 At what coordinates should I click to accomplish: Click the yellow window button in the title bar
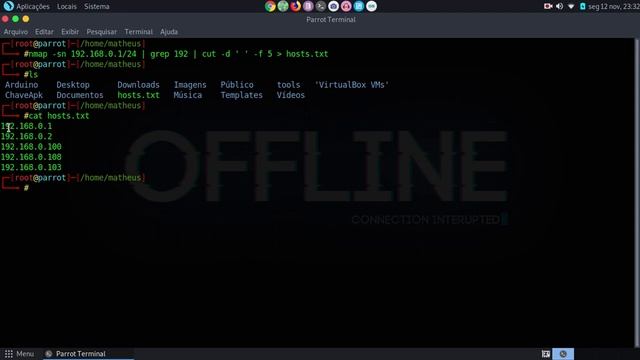(26, 19)
